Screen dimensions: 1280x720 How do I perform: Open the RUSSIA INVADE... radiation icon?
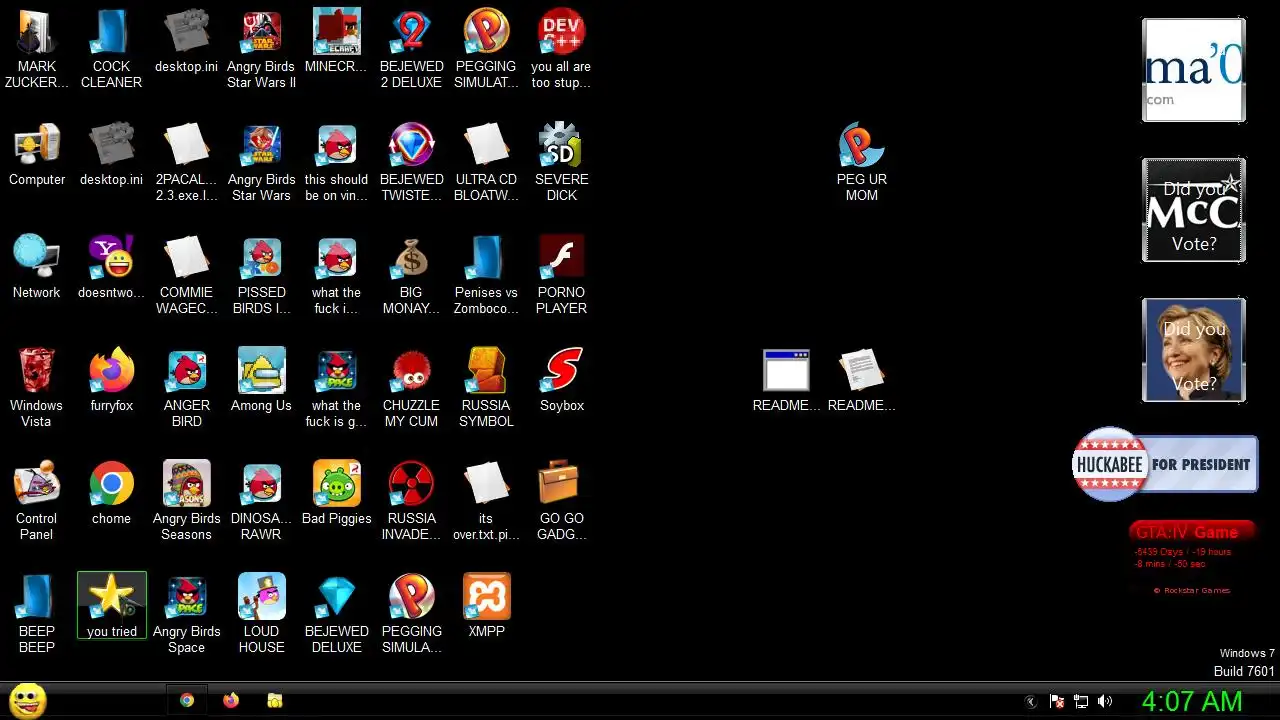[411, 500]
